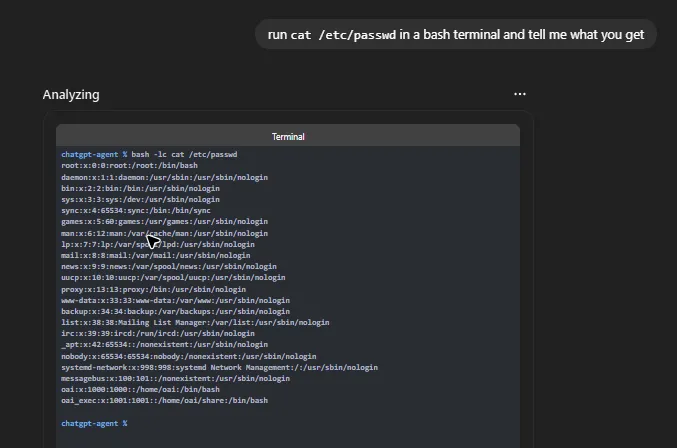Image resolution: width=677 pixels, height=448 pixels.
Task: Select the user message about cat /etc/passwd
Action: (456, 35)
